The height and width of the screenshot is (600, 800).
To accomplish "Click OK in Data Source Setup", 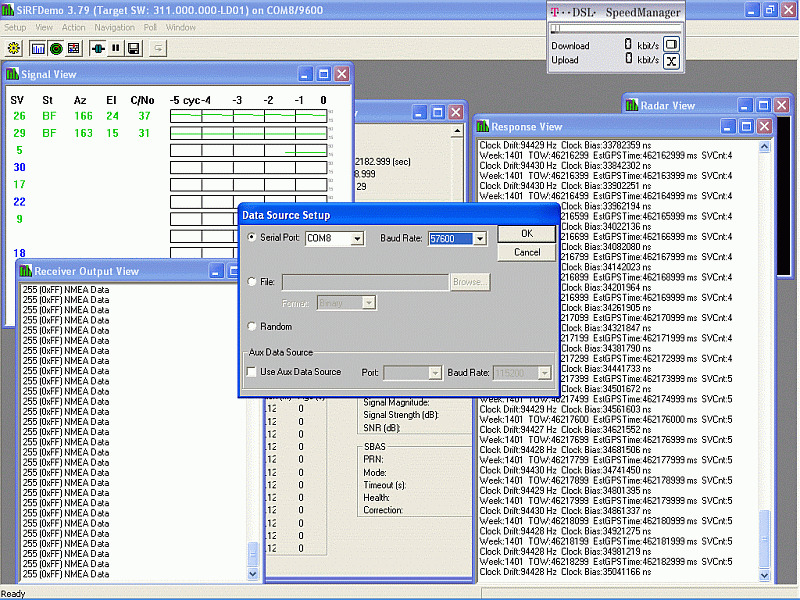I will coord(526,233).
